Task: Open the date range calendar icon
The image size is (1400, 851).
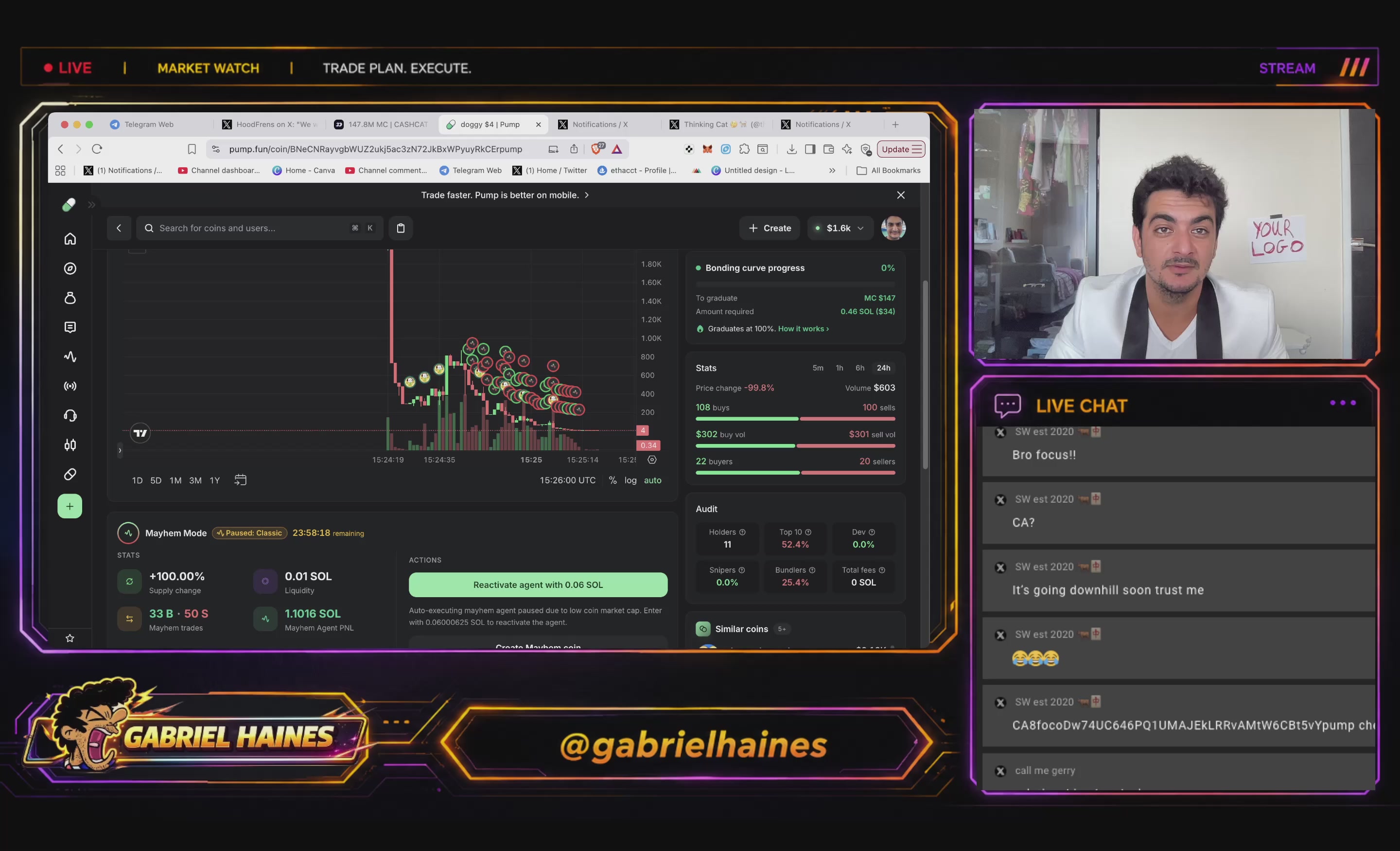Action: 240,480
